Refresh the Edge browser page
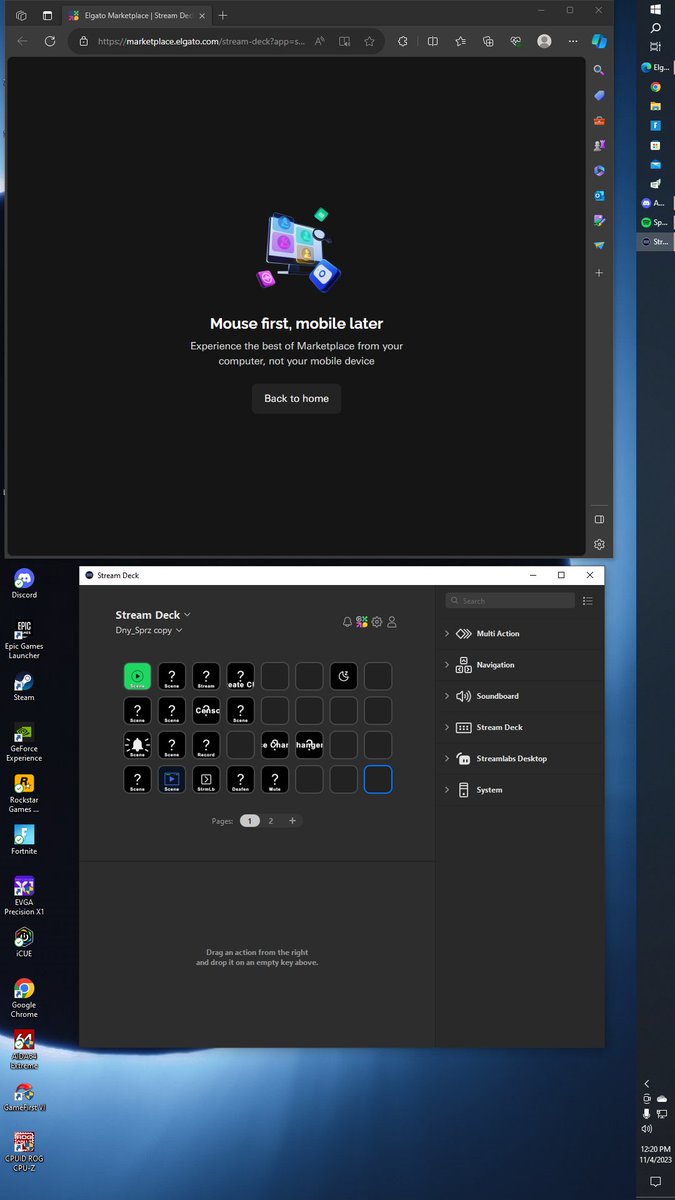675x1200 pixels. point(49,41)
